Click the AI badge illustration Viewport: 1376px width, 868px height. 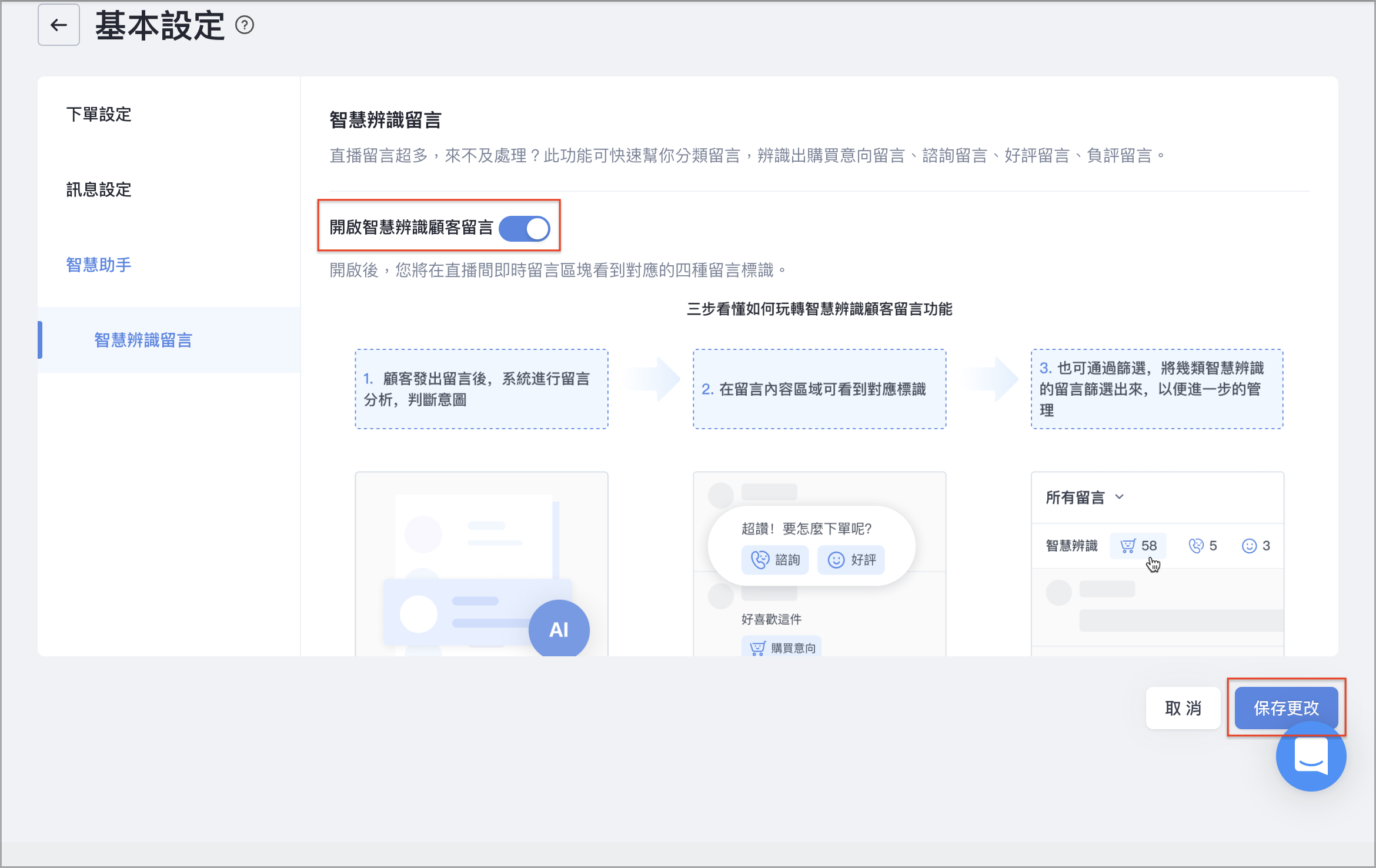[x=559, y=629]
